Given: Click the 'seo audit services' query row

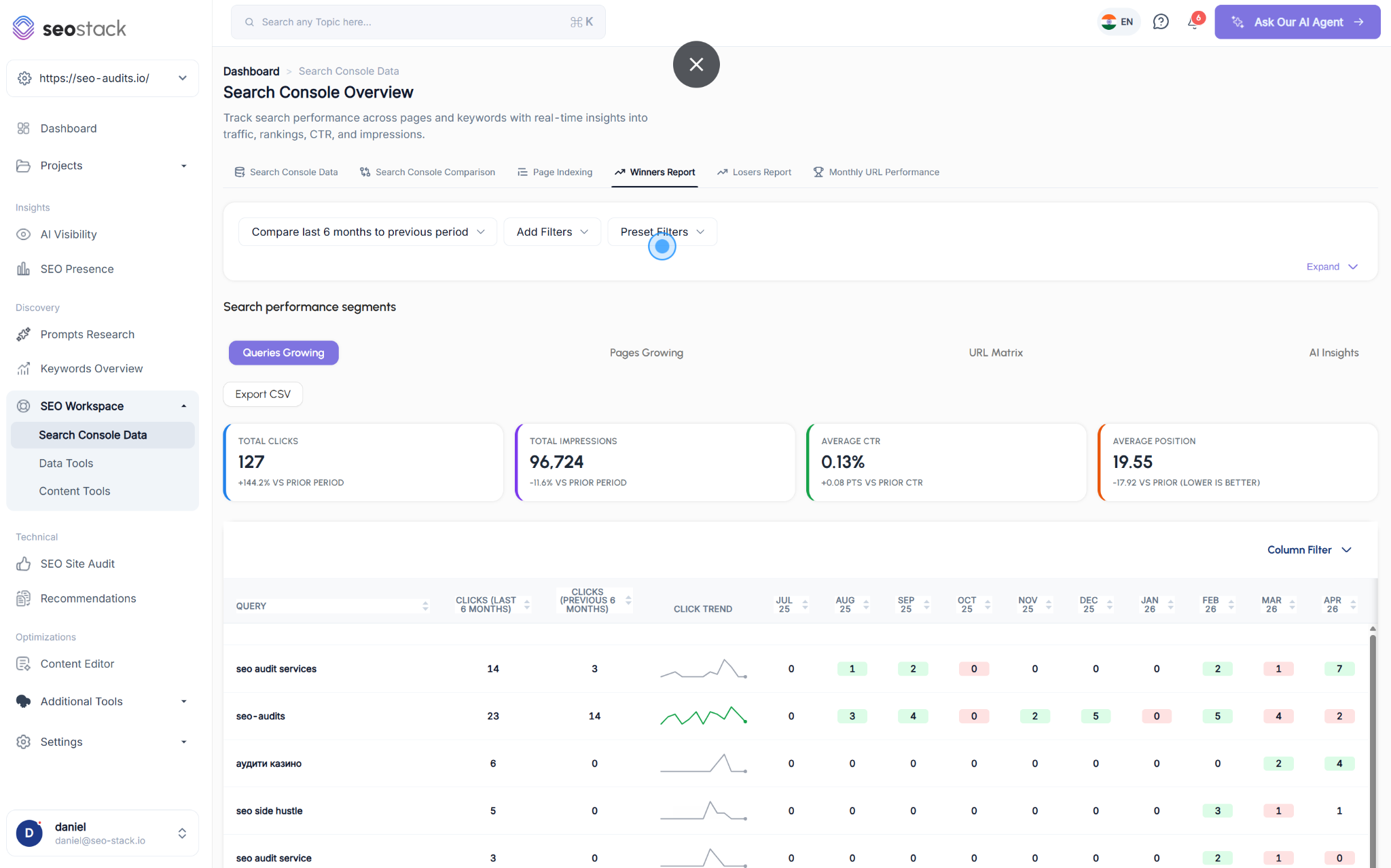Looking at the screenshot, I should (796, 669).
